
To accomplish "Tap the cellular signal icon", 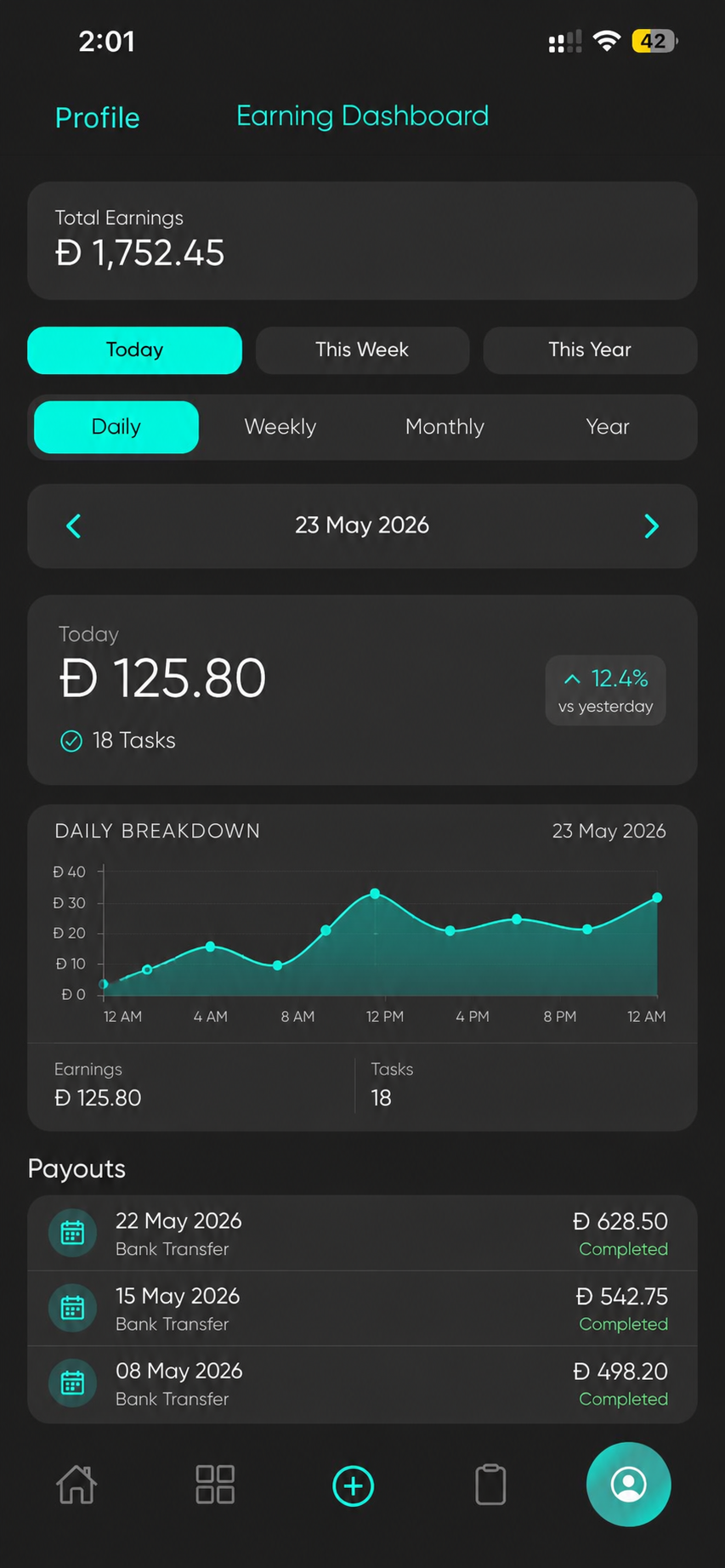I will (x=565, y=41).
